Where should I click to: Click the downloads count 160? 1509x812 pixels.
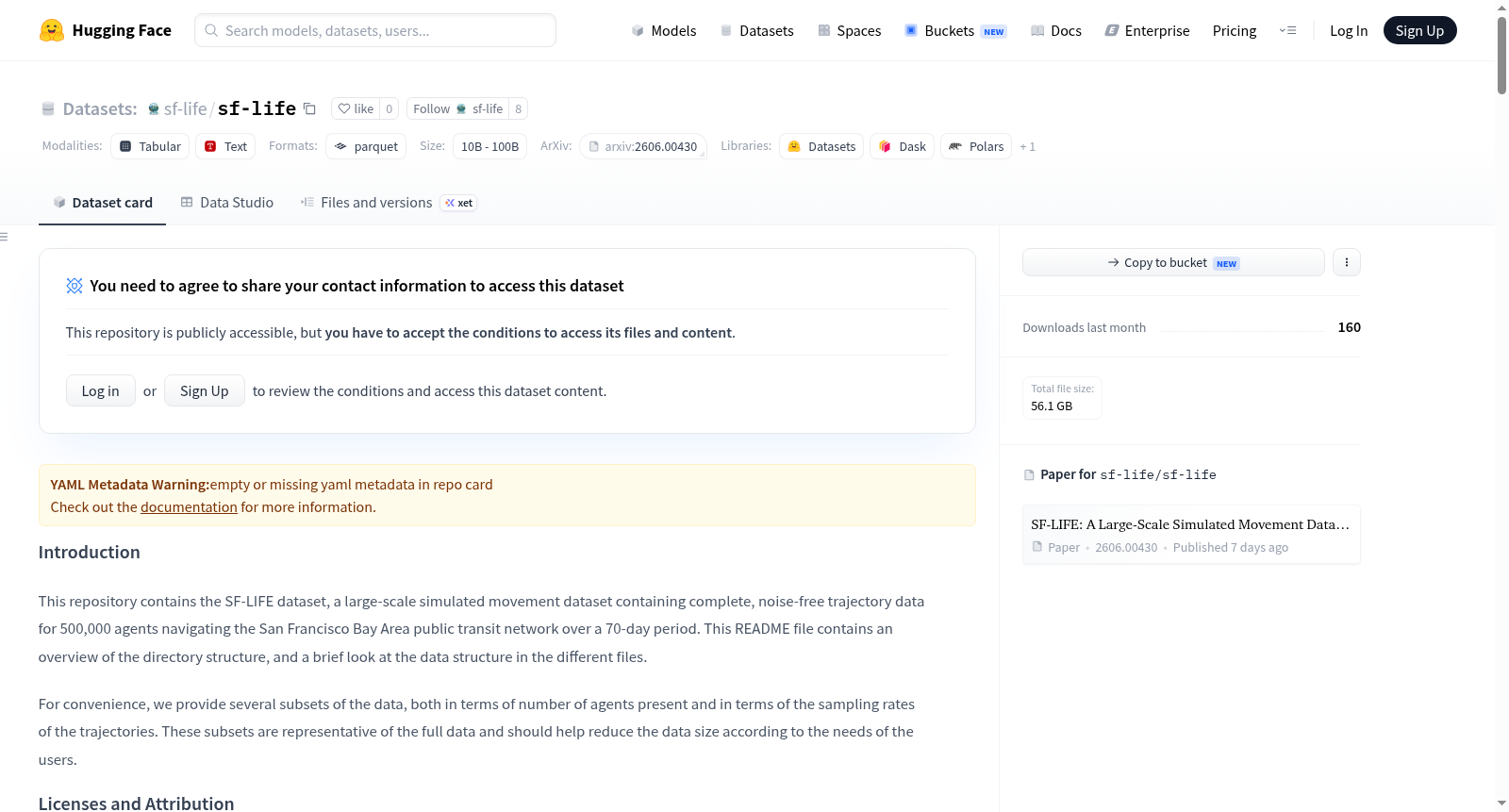coord(1349,327)
